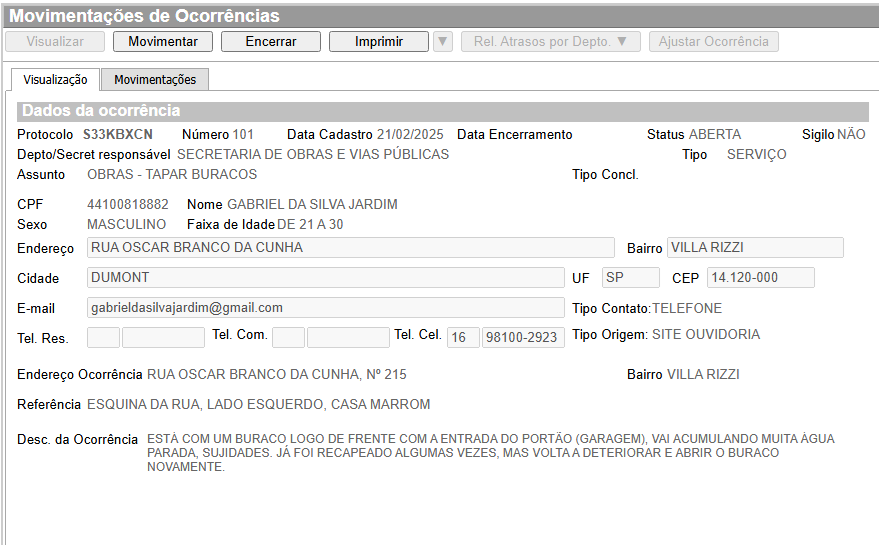This screenshot has height=545, width=879.
Task: Click the Encerrar button
Action: [271, 42]
